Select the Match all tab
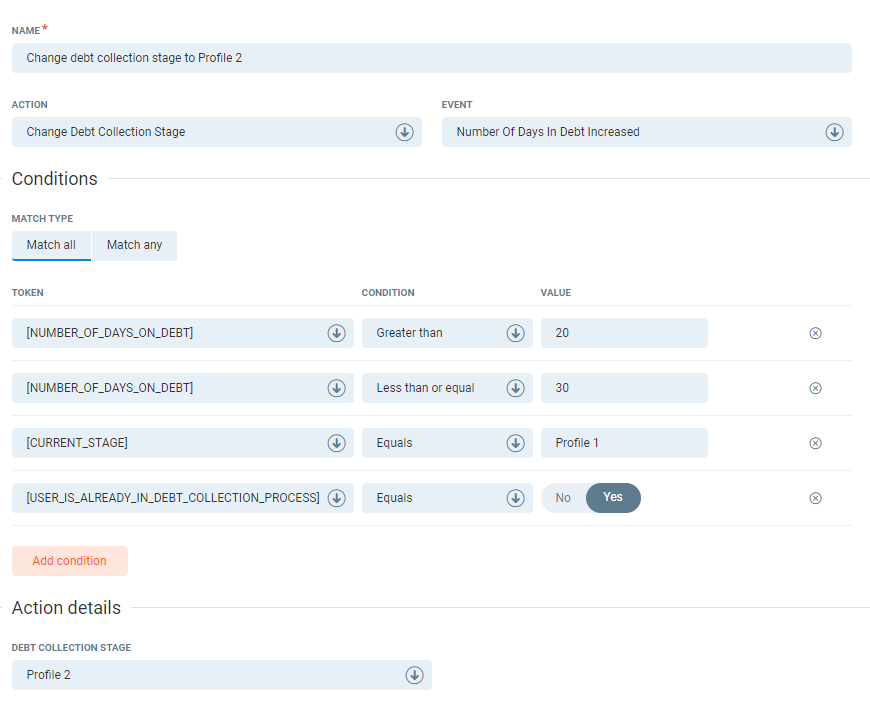The image size is (870, 723). pyautogui.click(x=51, y=245)
